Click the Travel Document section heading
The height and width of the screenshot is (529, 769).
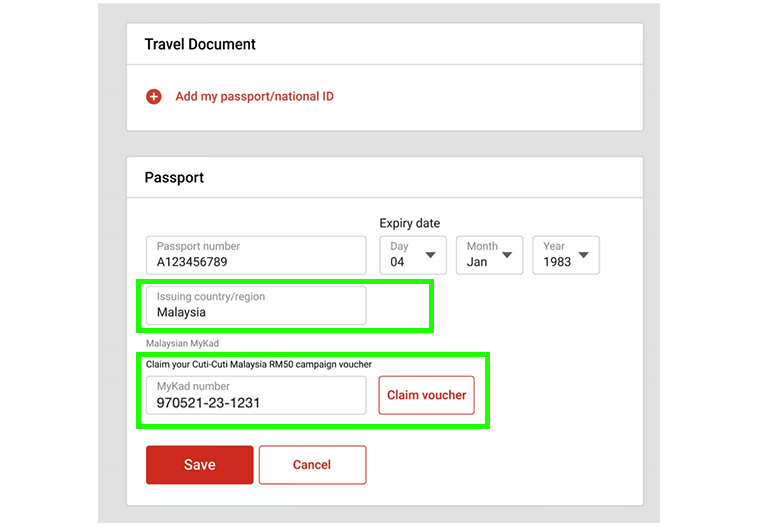(x=200, y=45)
